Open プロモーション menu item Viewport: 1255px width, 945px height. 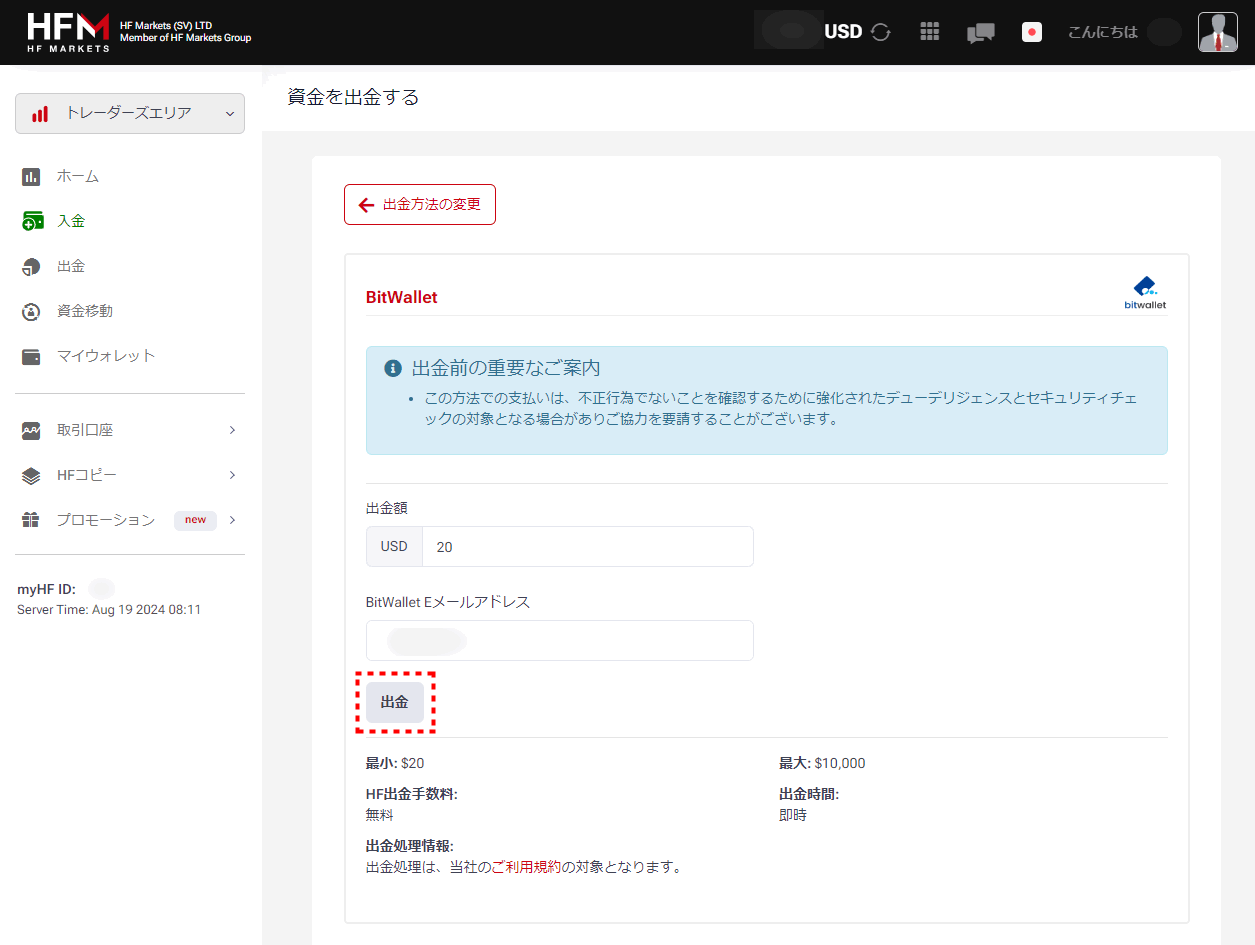[x=106, y=520]
